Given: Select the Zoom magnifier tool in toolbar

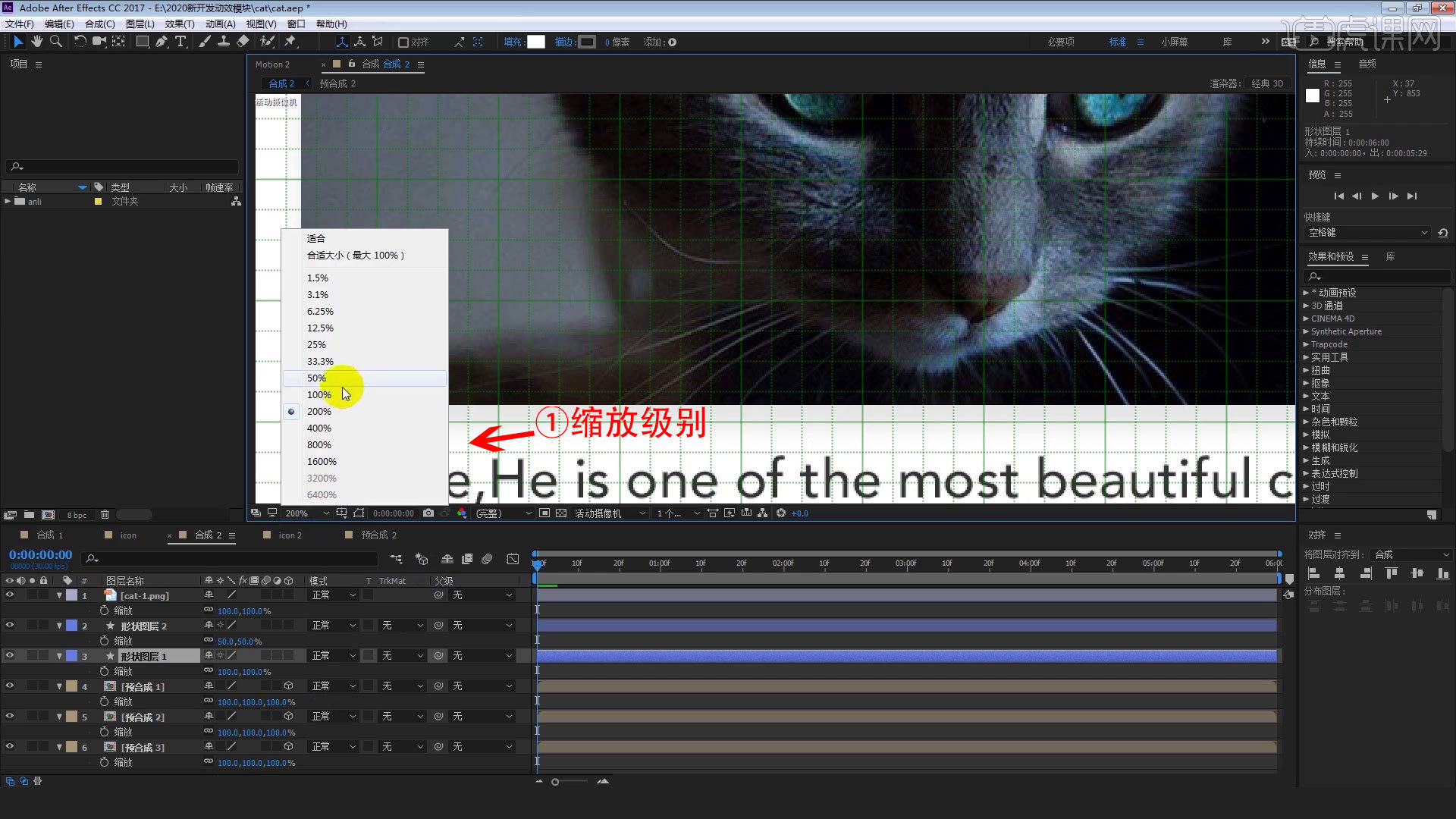Looking at the screenshot, I should (55, 42).
